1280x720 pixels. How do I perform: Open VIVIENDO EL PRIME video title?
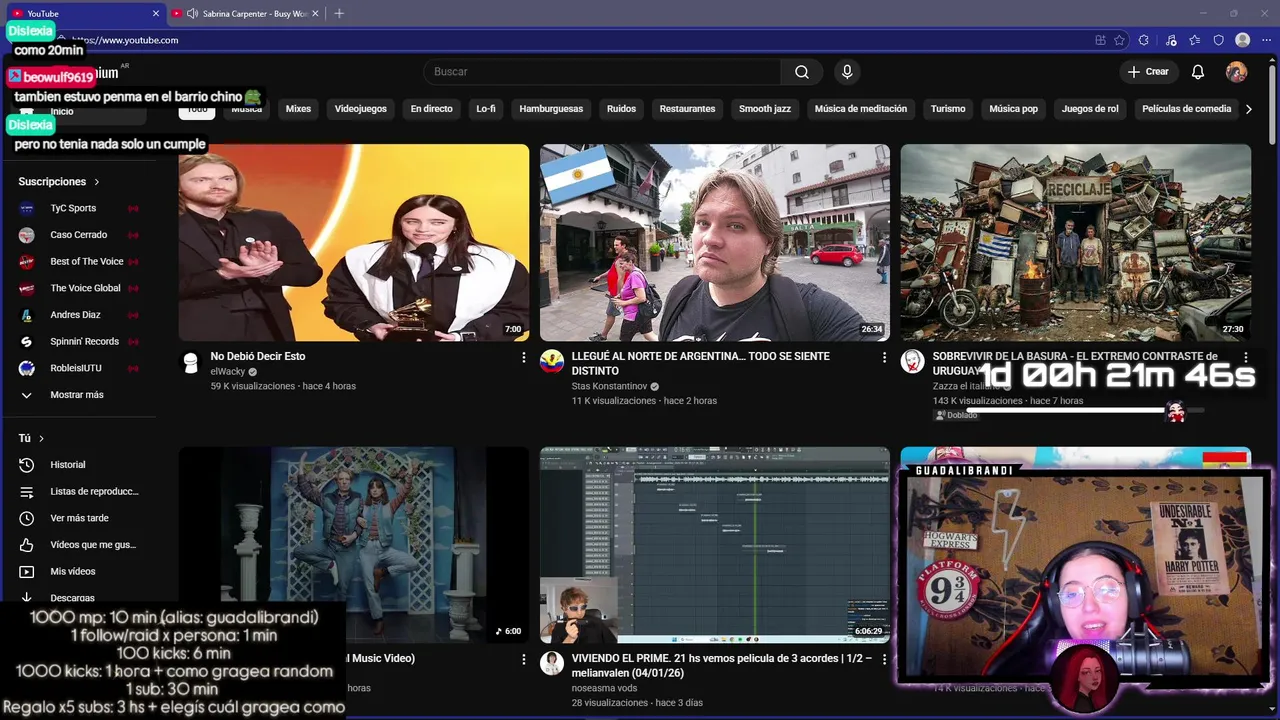(722, 665)
